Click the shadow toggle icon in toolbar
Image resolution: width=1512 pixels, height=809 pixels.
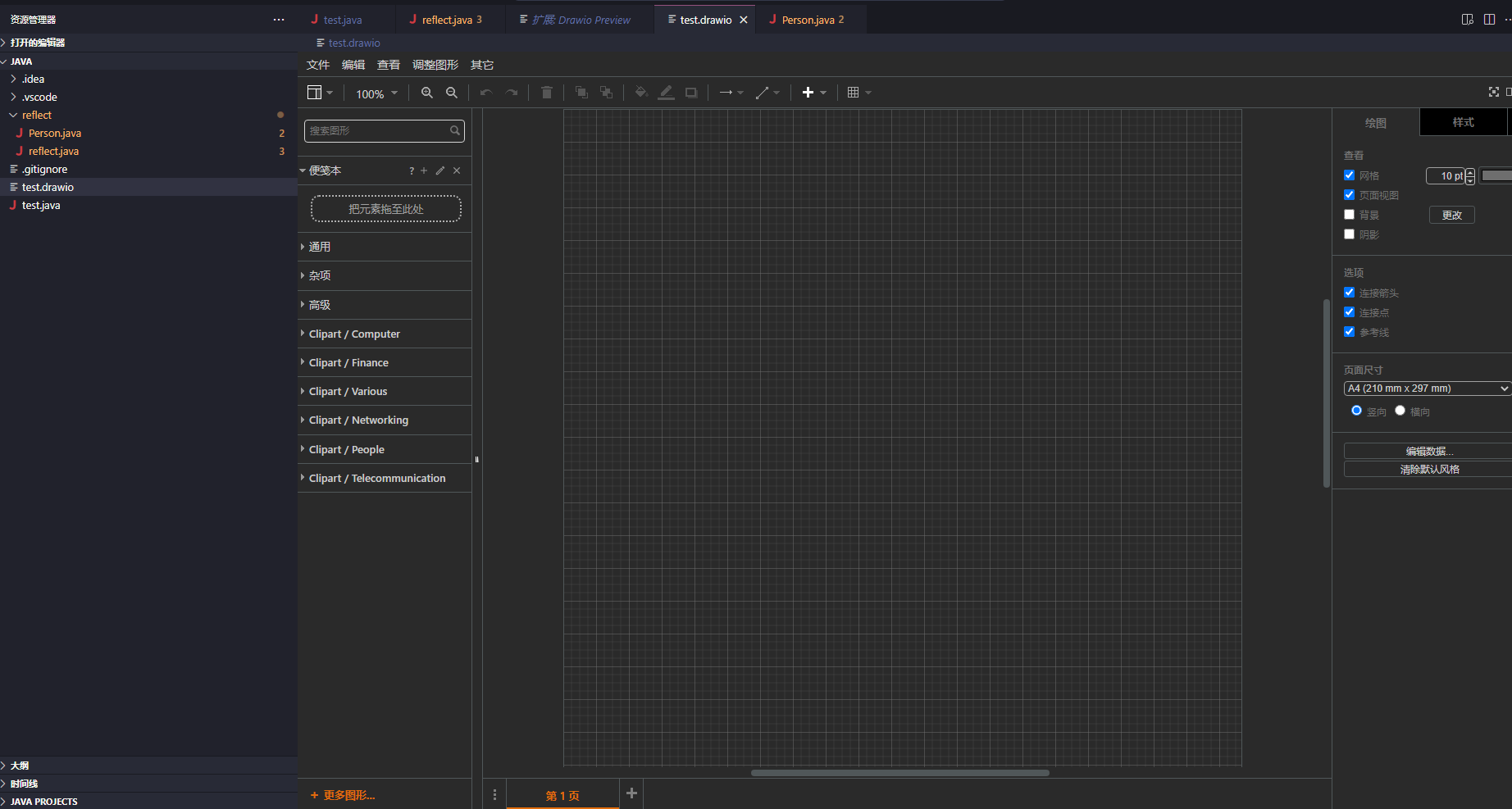pos(691,93)
